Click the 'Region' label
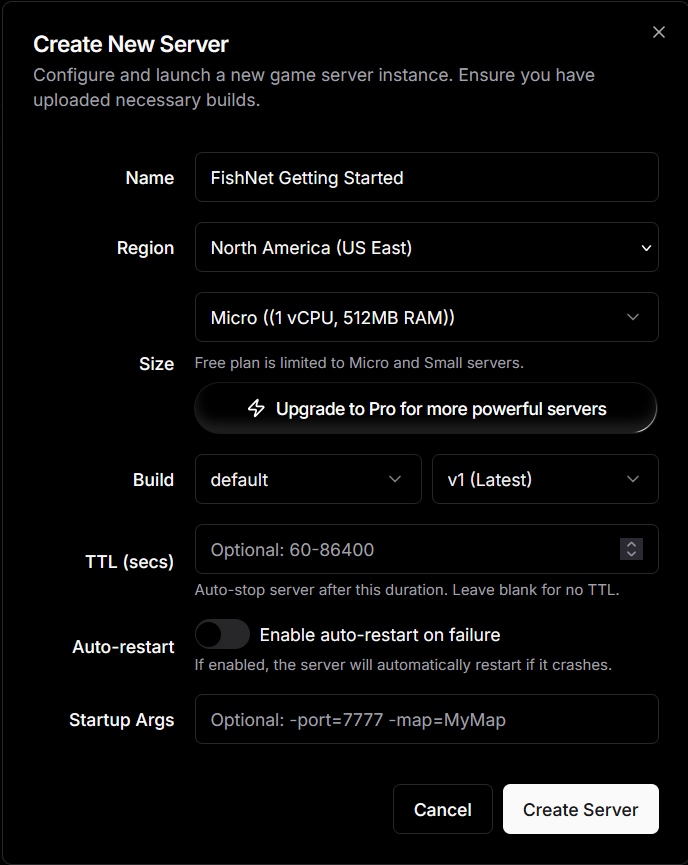The height and width of the screenshot is (865, 688). (145, 248)
